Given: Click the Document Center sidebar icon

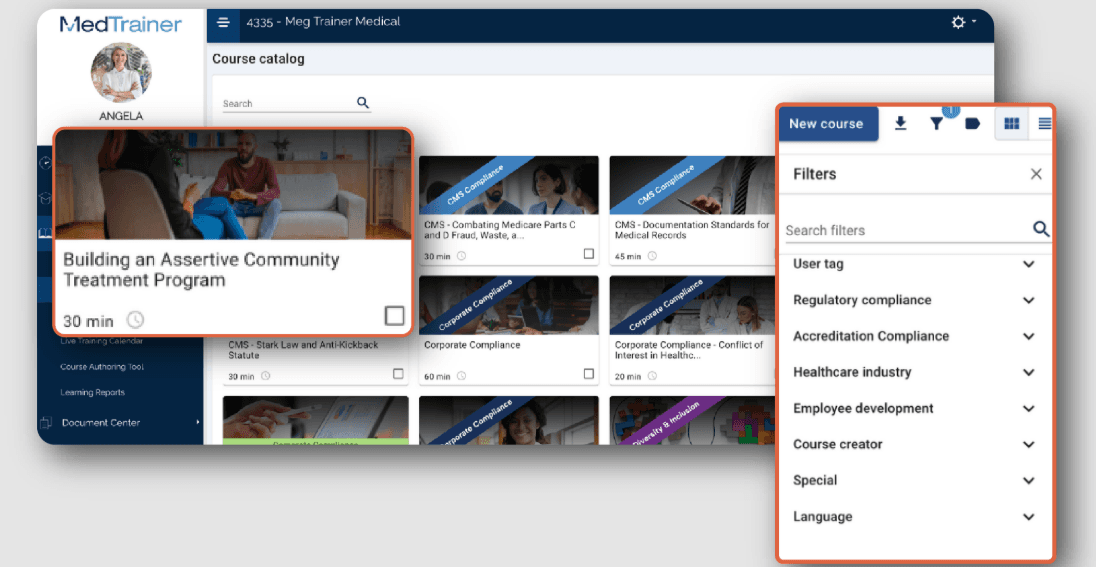Looking at the screenshot, I should pos(46,422).
